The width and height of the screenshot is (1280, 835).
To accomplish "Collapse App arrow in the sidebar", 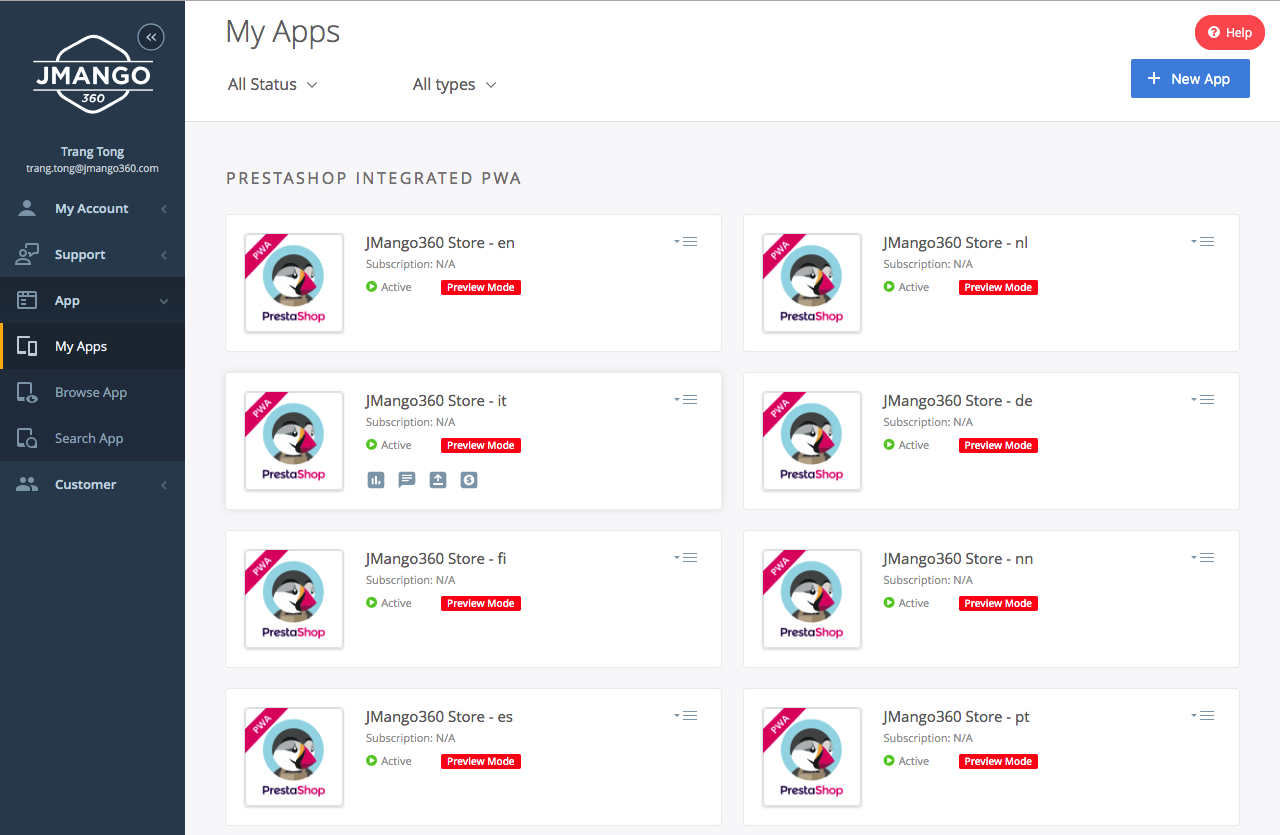I will tap(164, 301).
